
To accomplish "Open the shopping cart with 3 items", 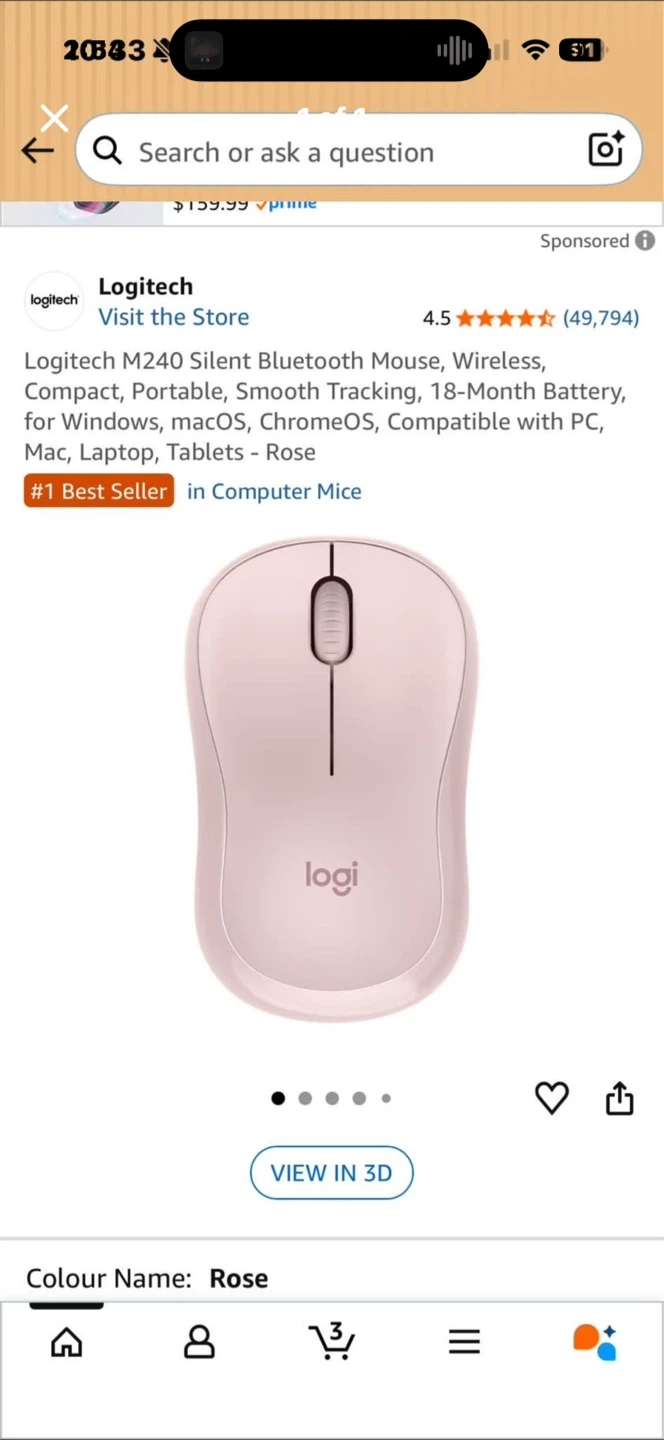I will click(332, 1341).
